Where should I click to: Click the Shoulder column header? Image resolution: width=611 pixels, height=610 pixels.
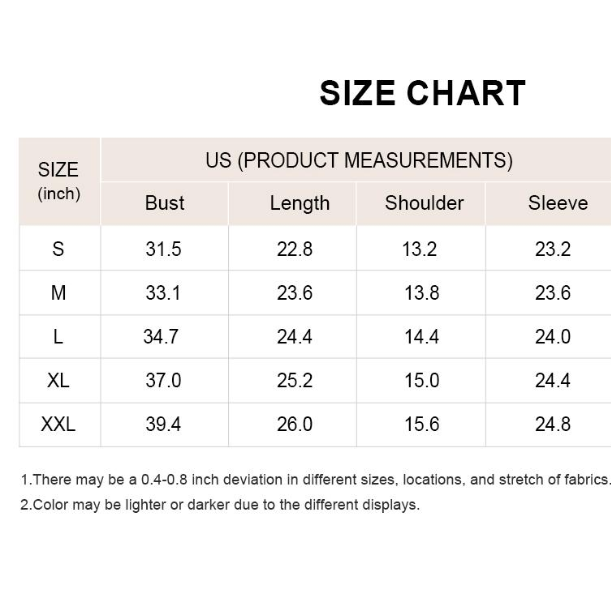click(x=424, y=203)
